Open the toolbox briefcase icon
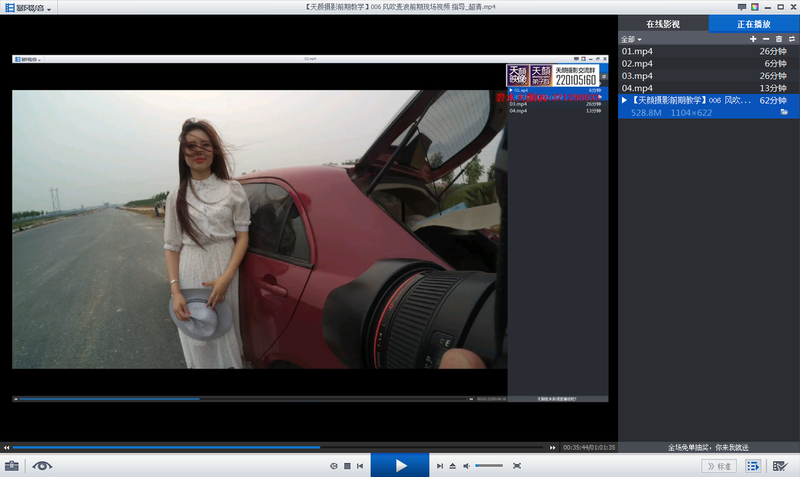 click(12, 466)
